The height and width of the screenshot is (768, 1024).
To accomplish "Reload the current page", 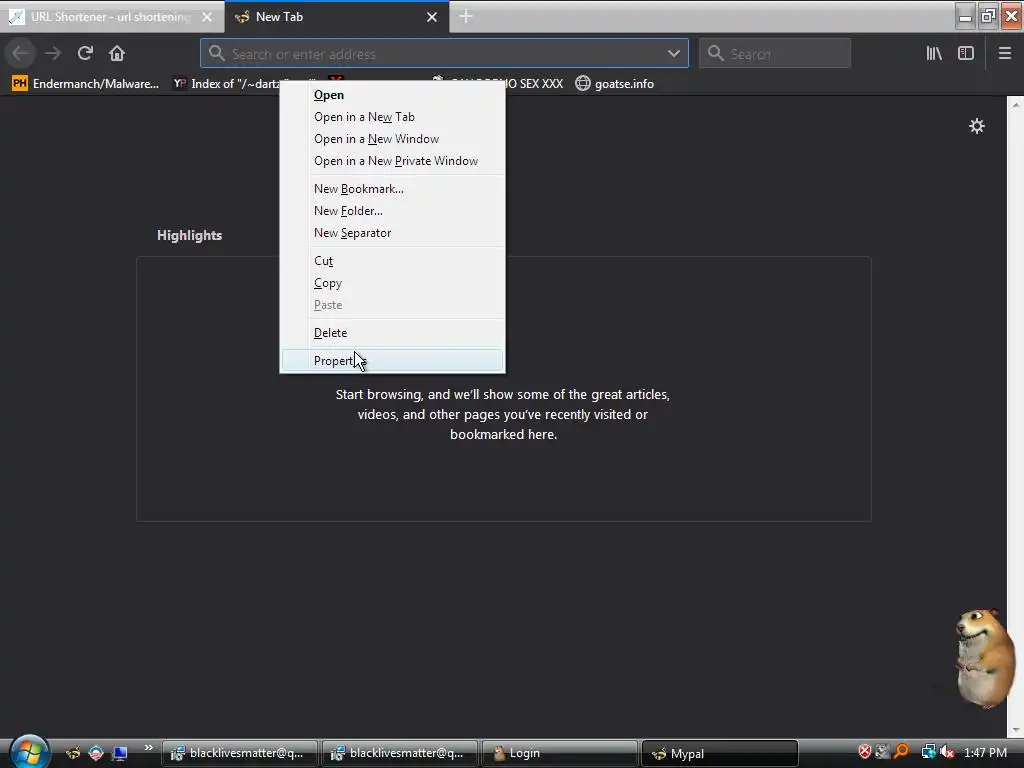I will point(85,53).
